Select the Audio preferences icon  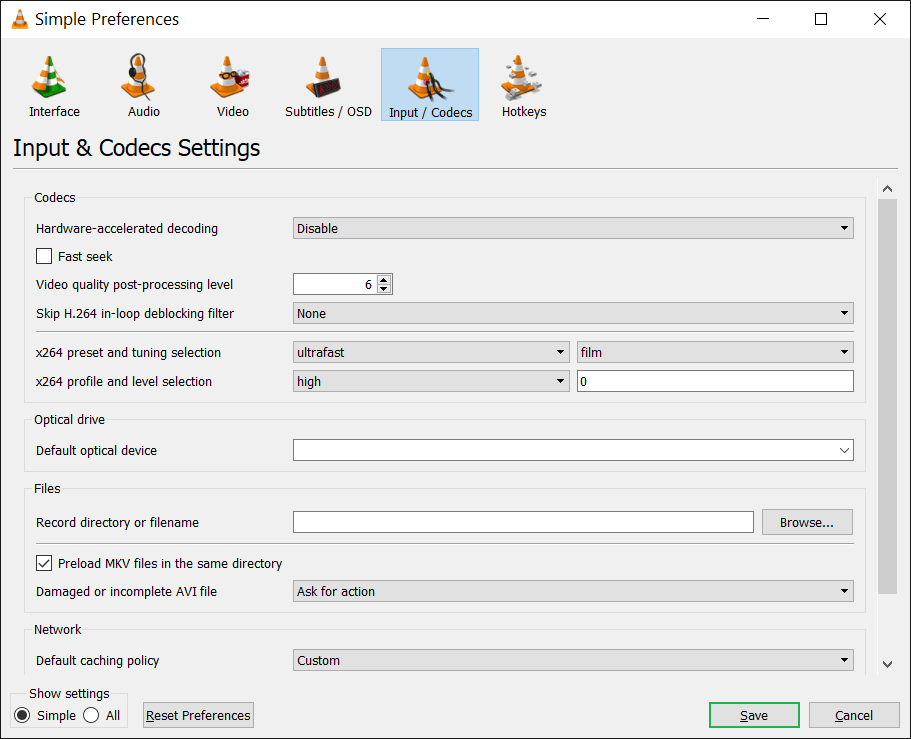pyautogui.click(x=142, y=84)
